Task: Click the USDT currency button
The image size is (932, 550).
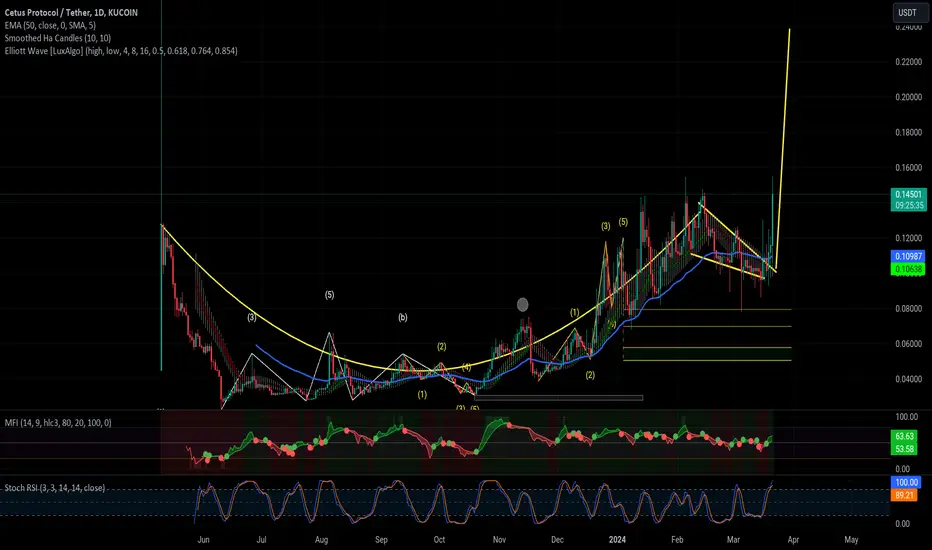Action: (908, 12)
